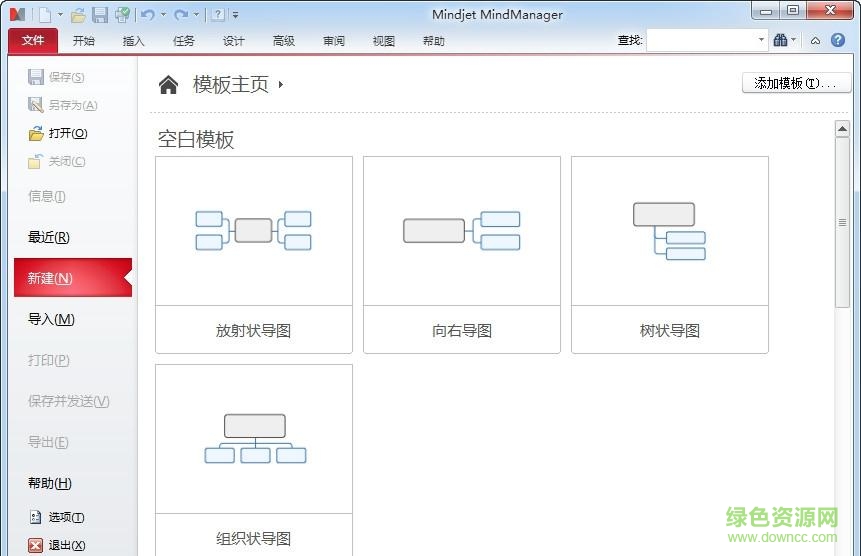Viewport: 861px width, 556px height.
Task: Select 信息(I) in the file menu
Action: [x=47, y=196]
